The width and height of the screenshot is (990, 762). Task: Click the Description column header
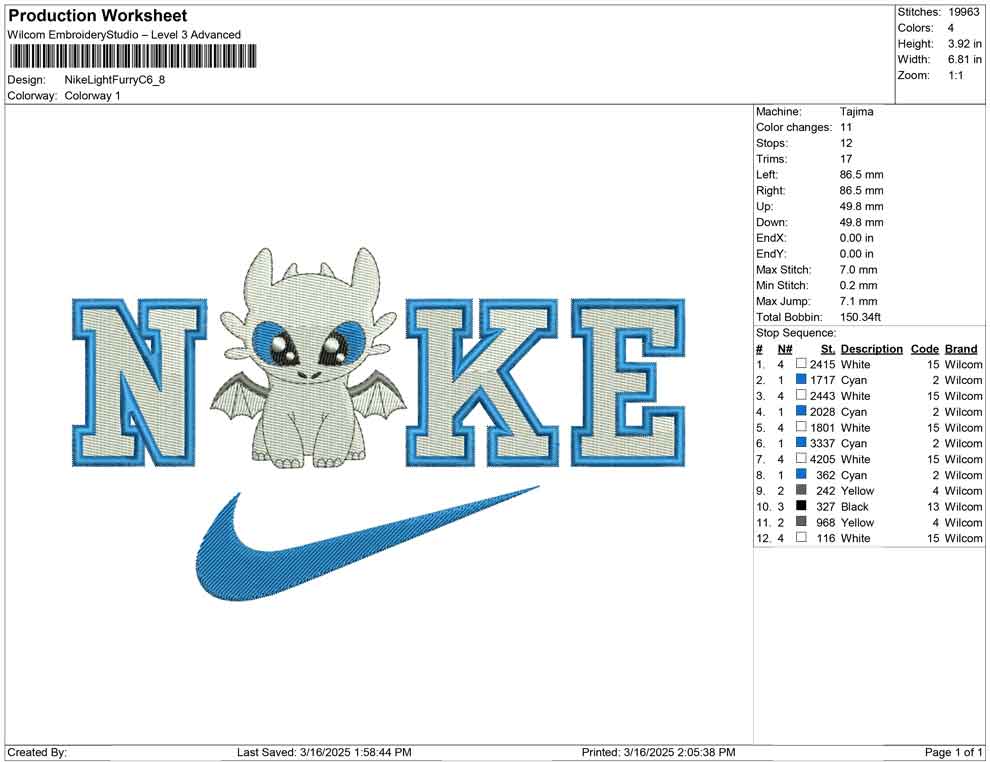click(871, 348)
